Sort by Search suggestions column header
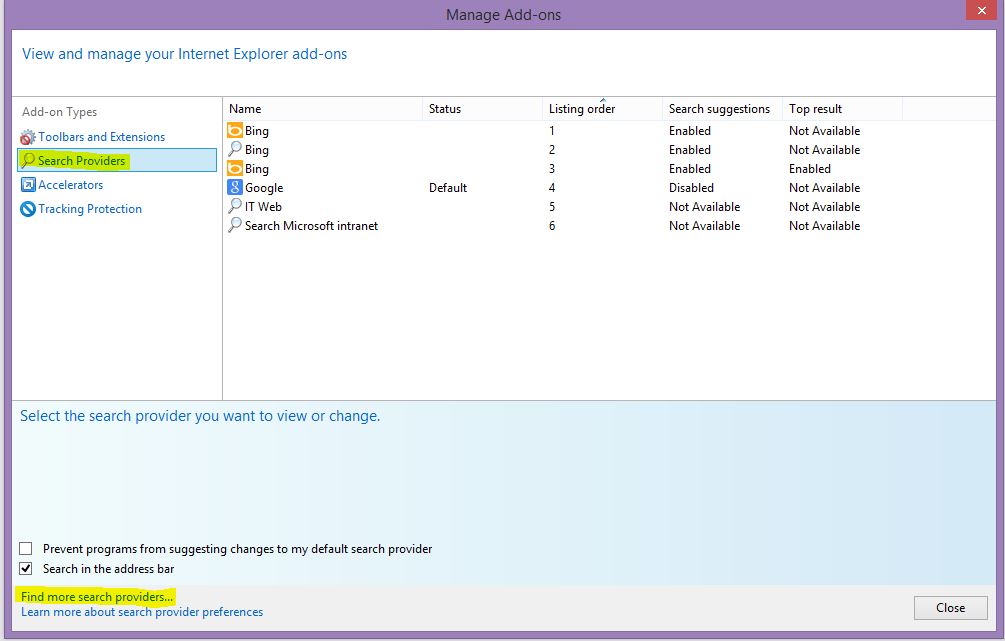The height and width of the screenshot is (641, 1005). point(722,109)
